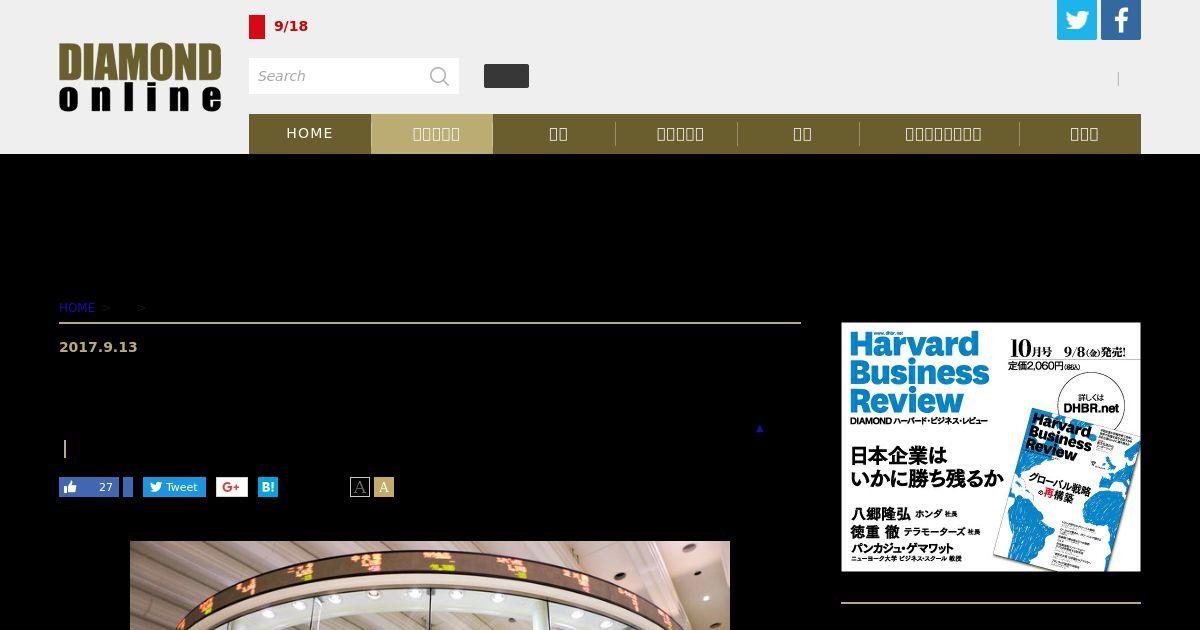Screen dimensions: 1200x630
Task: Select the large gold font size A
Action: (x=384, y=487)
